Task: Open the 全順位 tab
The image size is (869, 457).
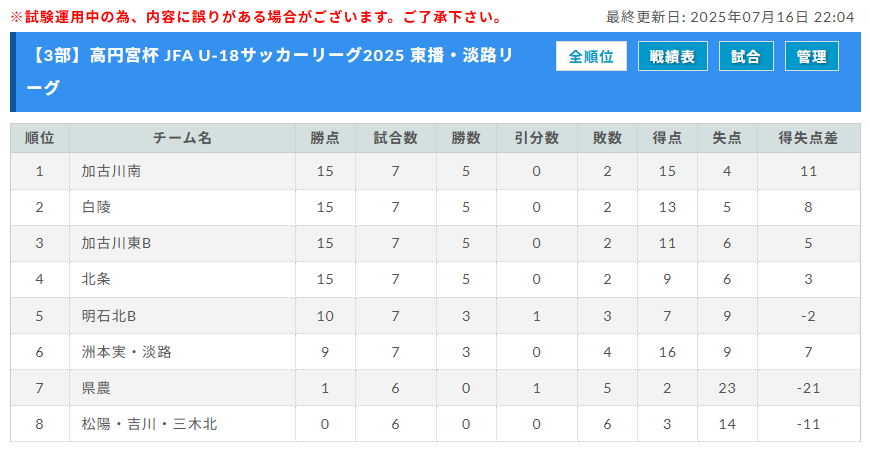Action: [x=591, y=56]
